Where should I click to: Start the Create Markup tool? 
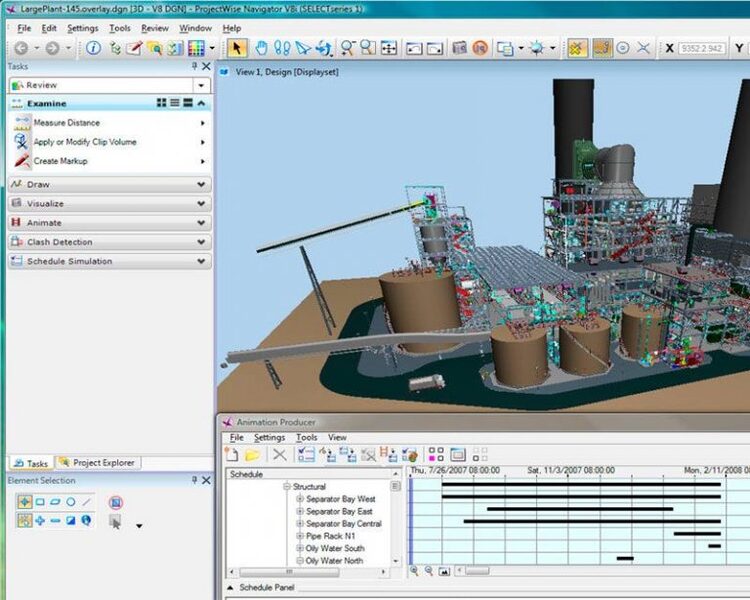point(60,161)
